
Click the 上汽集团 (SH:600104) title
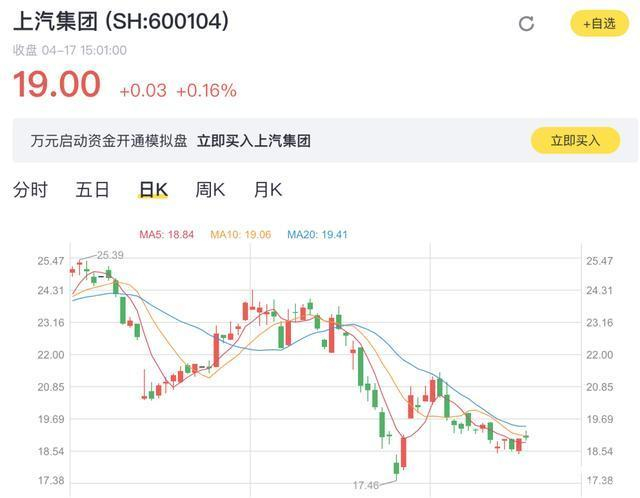120,21
